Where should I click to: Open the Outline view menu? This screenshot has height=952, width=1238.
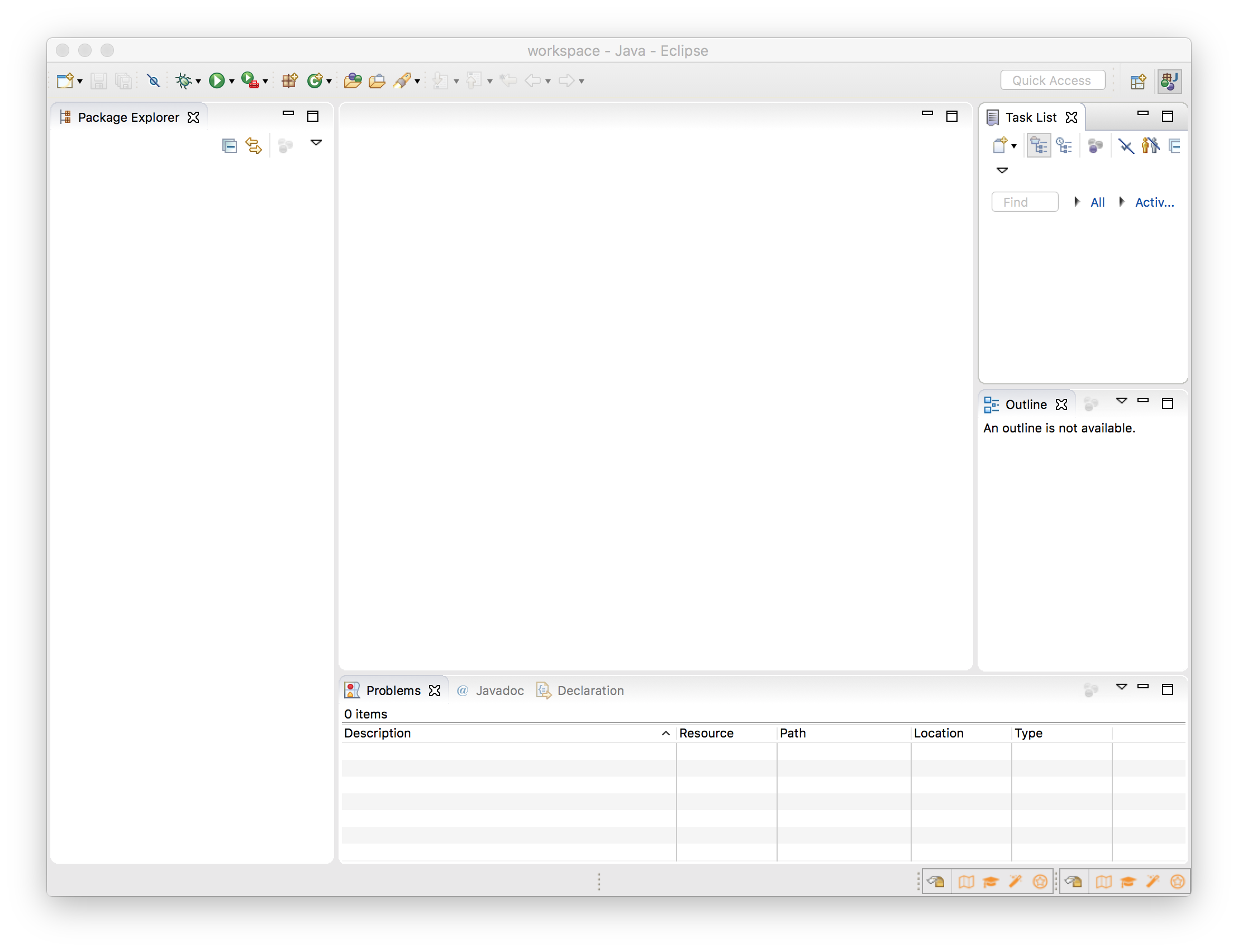[1121, 401]
